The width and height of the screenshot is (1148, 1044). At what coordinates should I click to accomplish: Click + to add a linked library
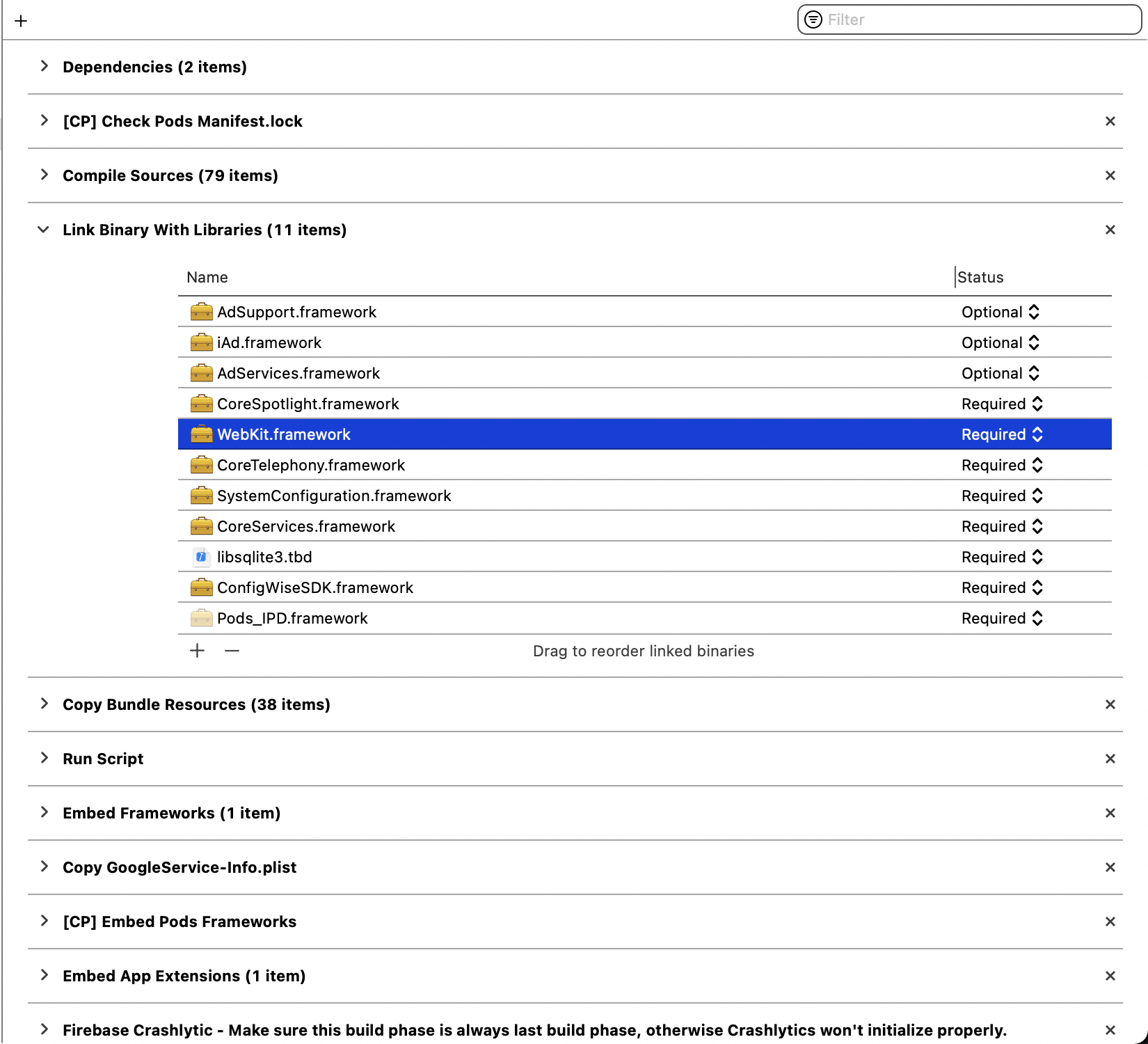196,651
